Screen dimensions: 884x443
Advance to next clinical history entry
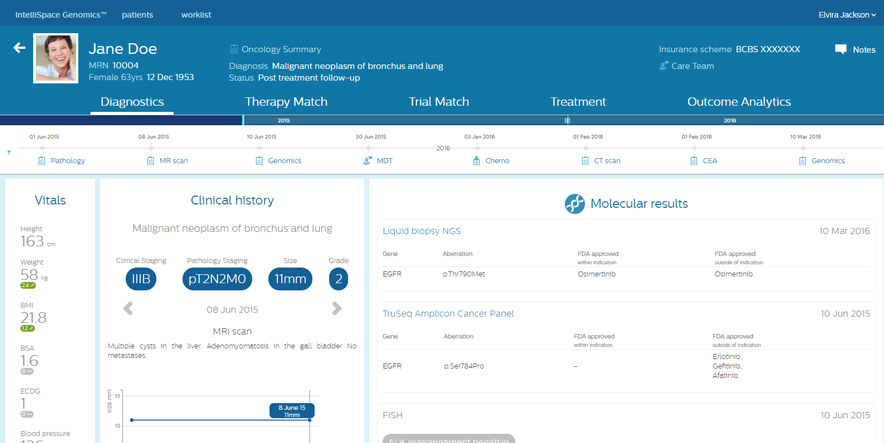tap(337, 309)
